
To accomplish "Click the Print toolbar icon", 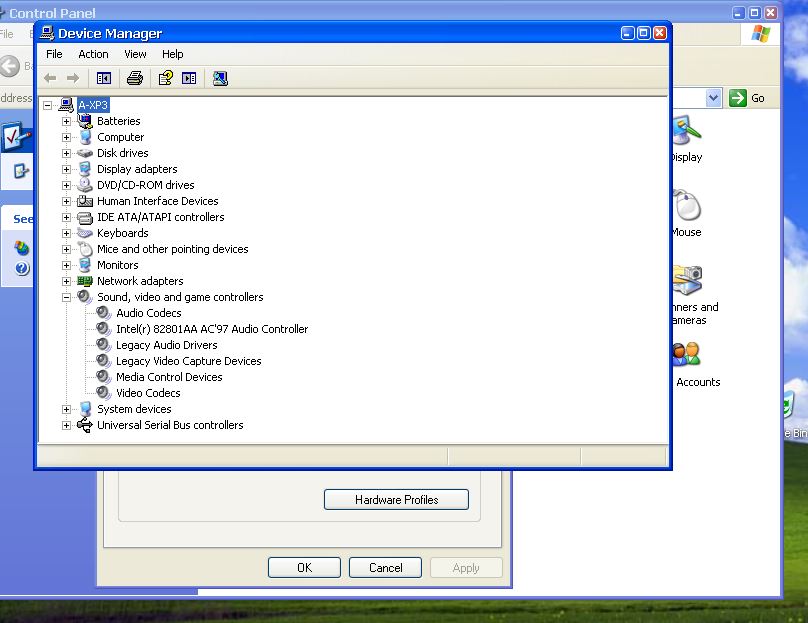I will (135, 78).
